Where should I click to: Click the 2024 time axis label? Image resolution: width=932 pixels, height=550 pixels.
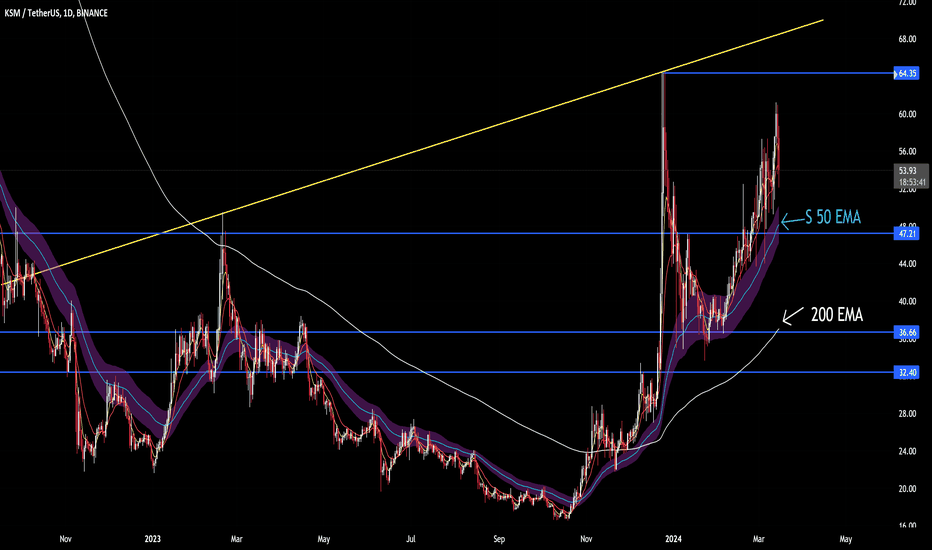pos(673,539)
